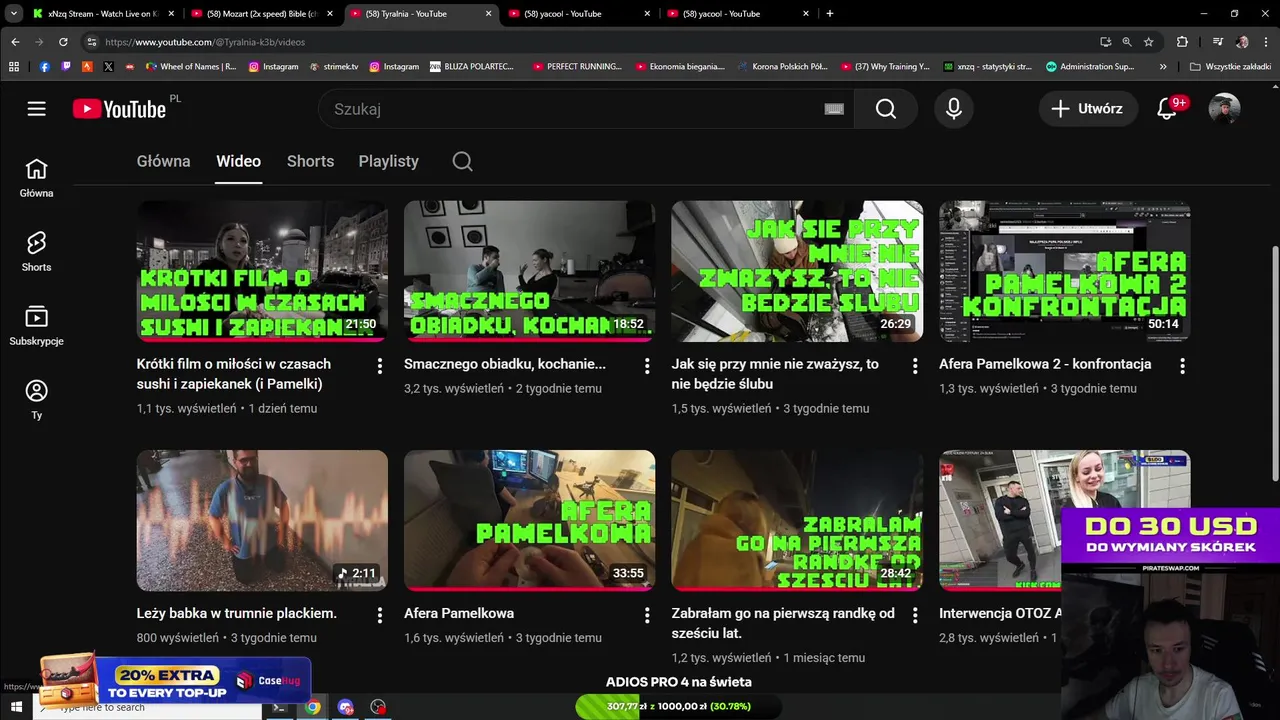
Task: Open 'Afera Pamelkowa 2 - konfrontacja' title link
Action: (x=1045, y=364)
